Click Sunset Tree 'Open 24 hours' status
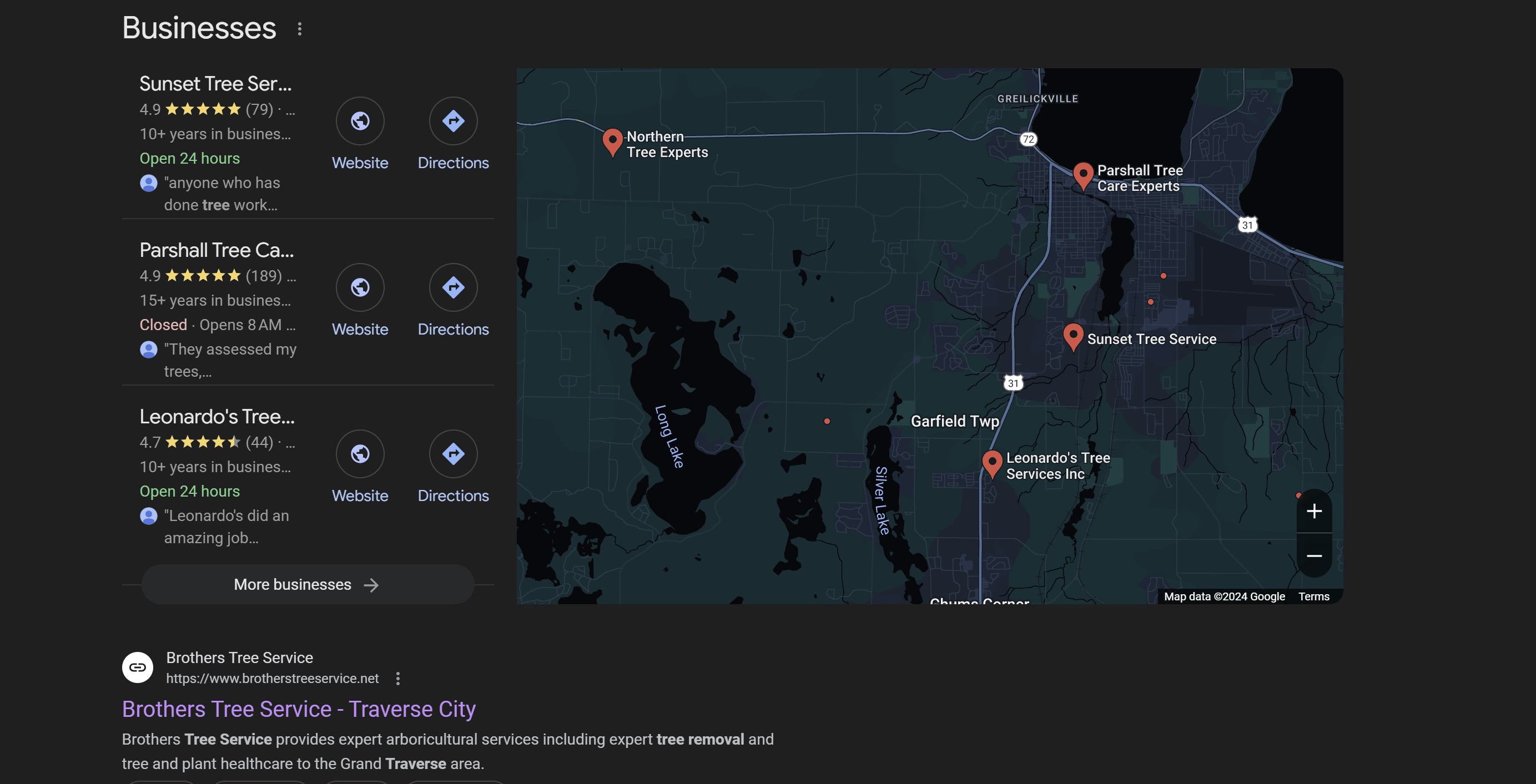The width and height of the screenshot is (1536, 784). coord(190,159)
